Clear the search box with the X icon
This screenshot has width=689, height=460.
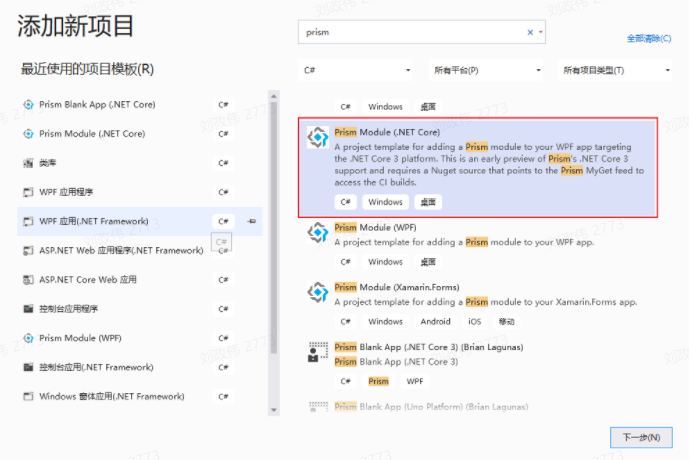pos(530,32)
